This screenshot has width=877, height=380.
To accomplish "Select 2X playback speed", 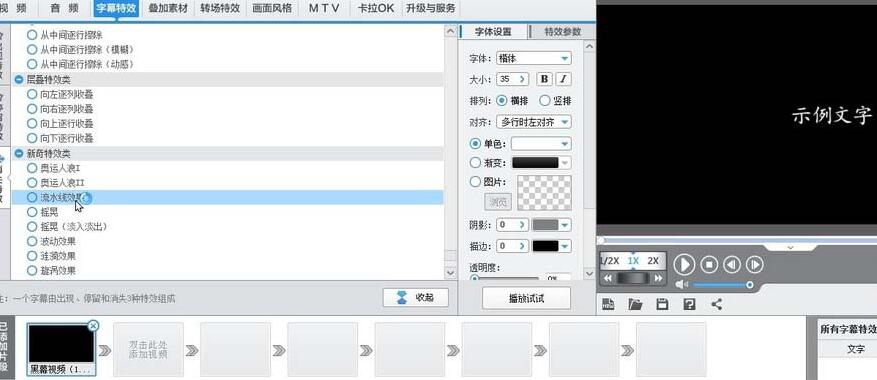I will (x=653, y=261).
